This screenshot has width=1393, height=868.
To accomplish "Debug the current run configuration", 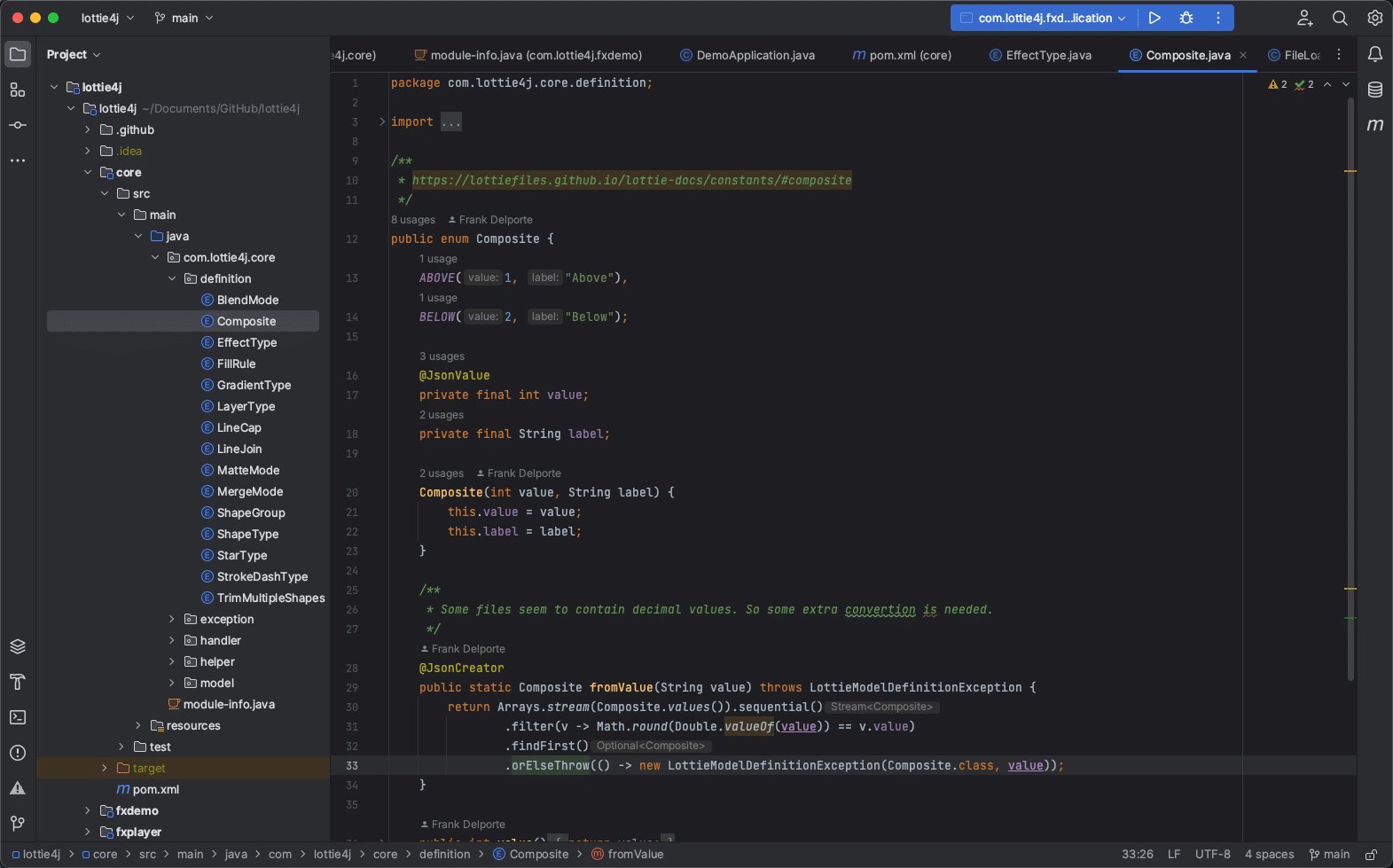I will [x=1186, y=18].
